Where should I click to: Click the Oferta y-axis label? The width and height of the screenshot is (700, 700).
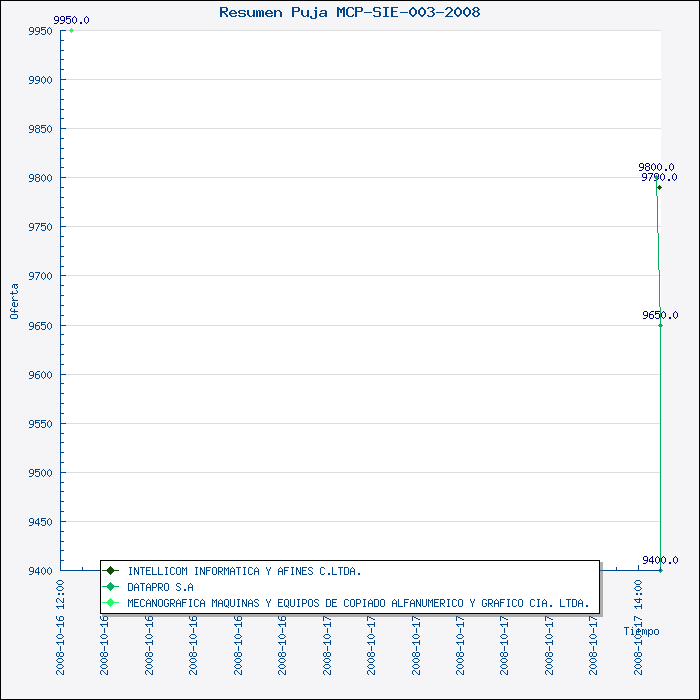coord(14,301)
